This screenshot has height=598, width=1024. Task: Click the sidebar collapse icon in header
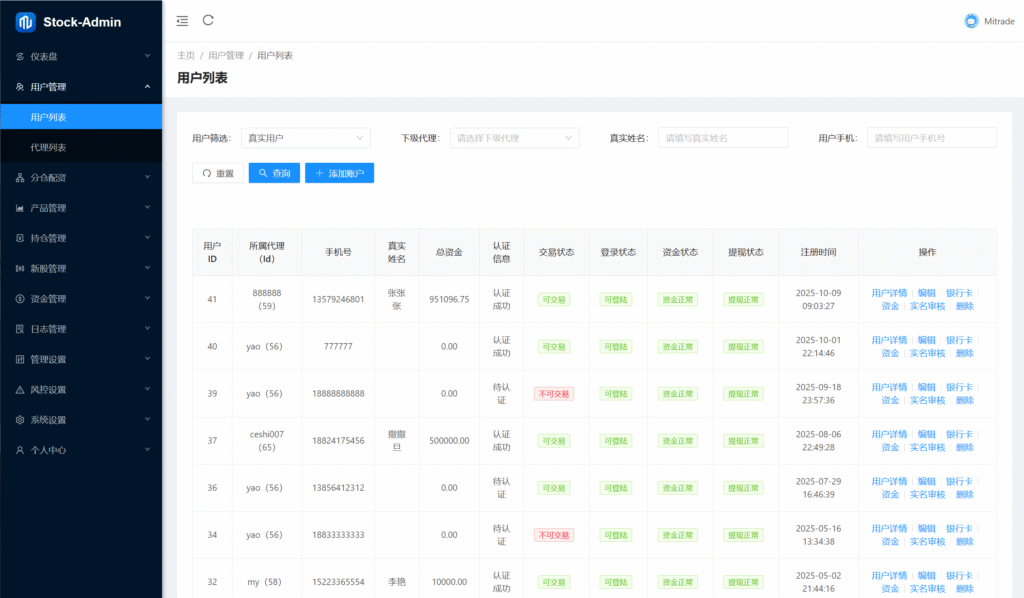click(181, 20)
